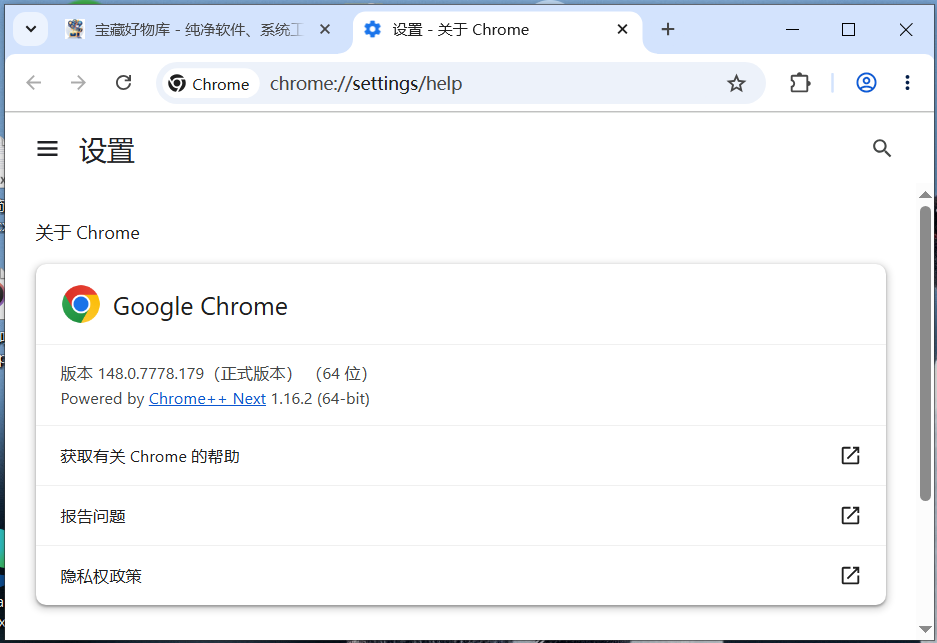937x643 pixels.
Task: Click the scrollbar down arrow
Action: (x=925, y=629)
